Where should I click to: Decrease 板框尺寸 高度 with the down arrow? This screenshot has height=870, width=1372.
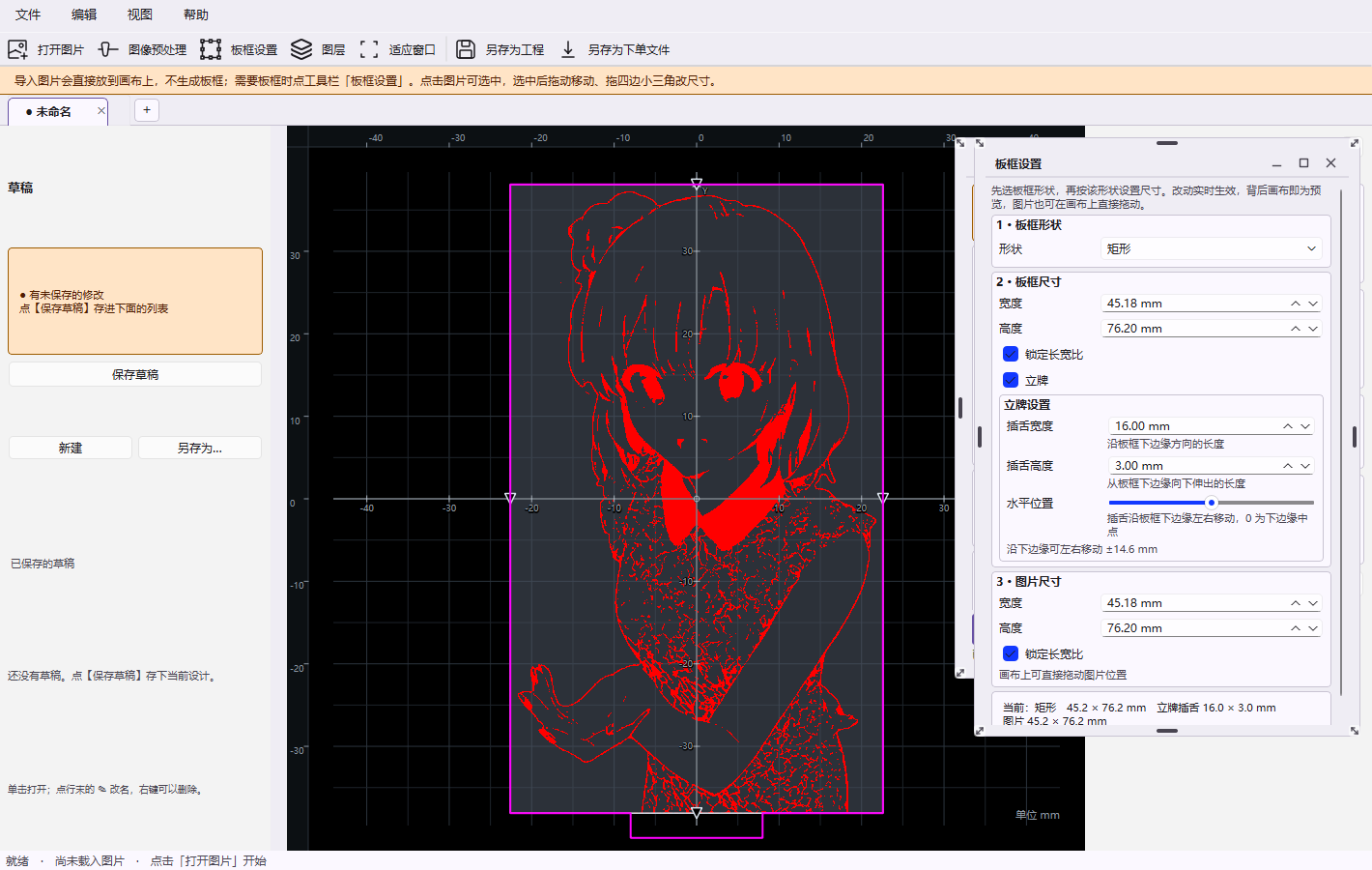[x=1313, y=329]
